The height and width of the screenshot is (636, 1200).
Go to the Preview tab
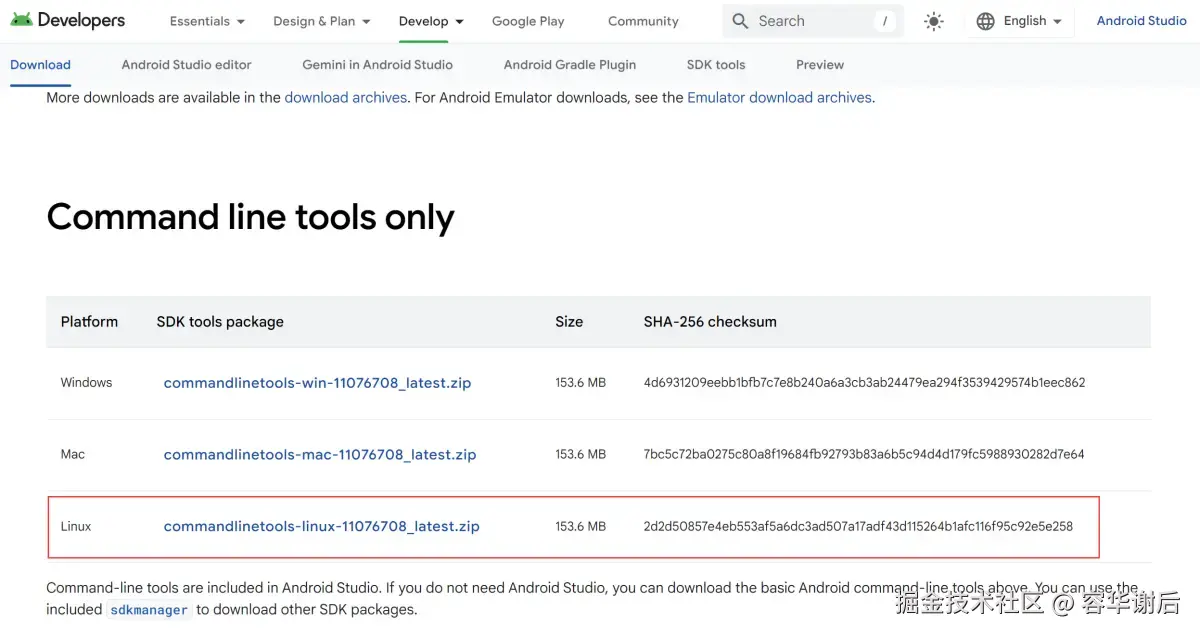pos(820,65)
